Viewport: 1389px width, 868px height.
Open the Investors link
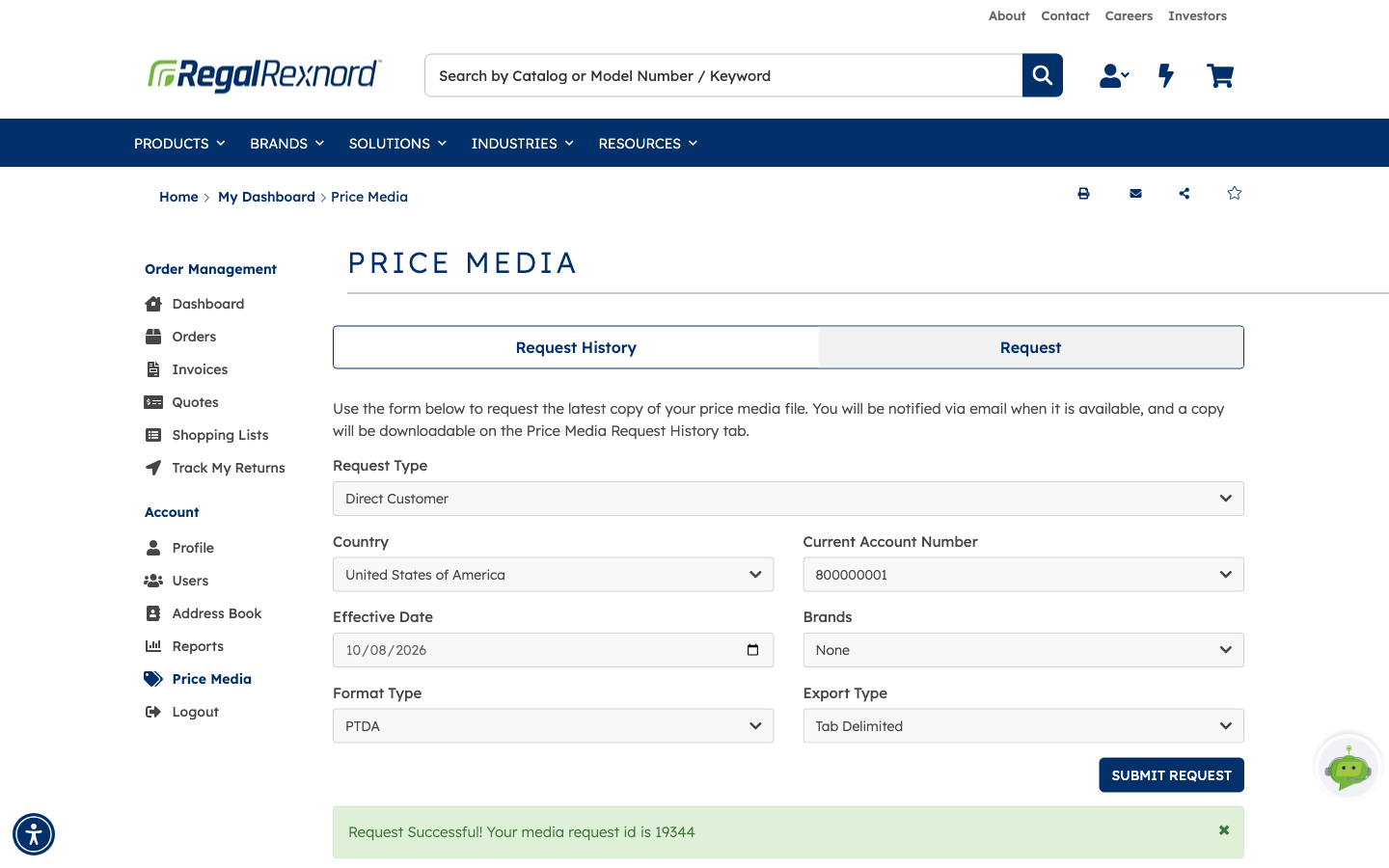(1197, 16)
